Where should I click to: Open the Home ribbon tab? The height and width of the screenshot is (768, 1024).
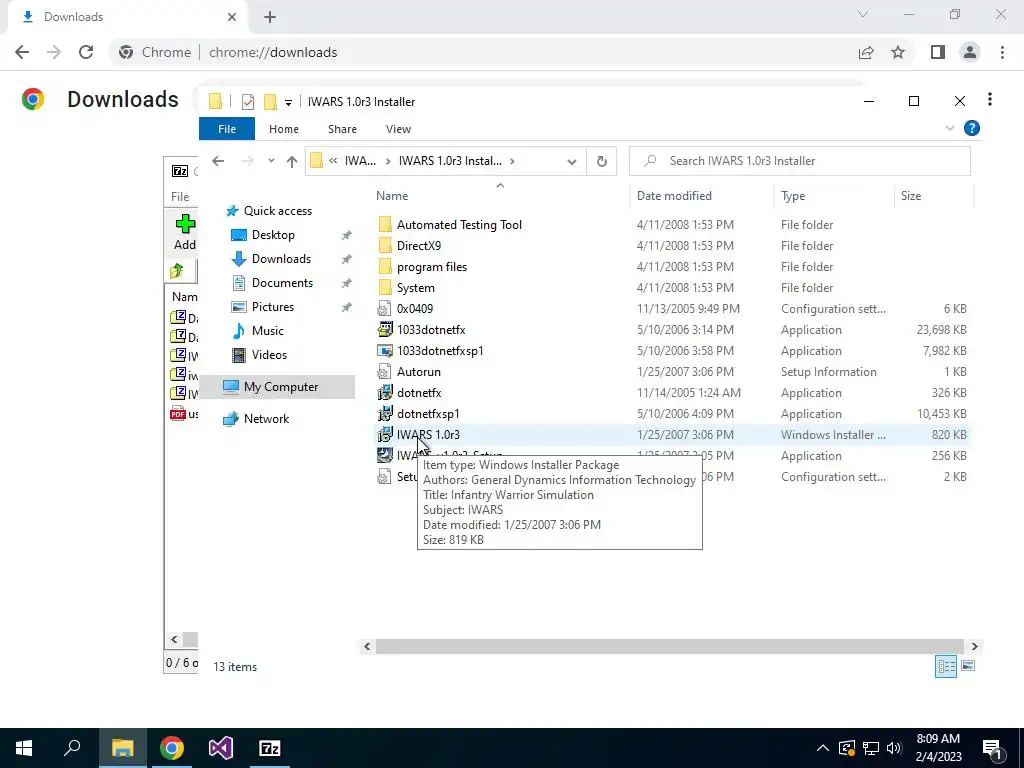pos(283,129)
